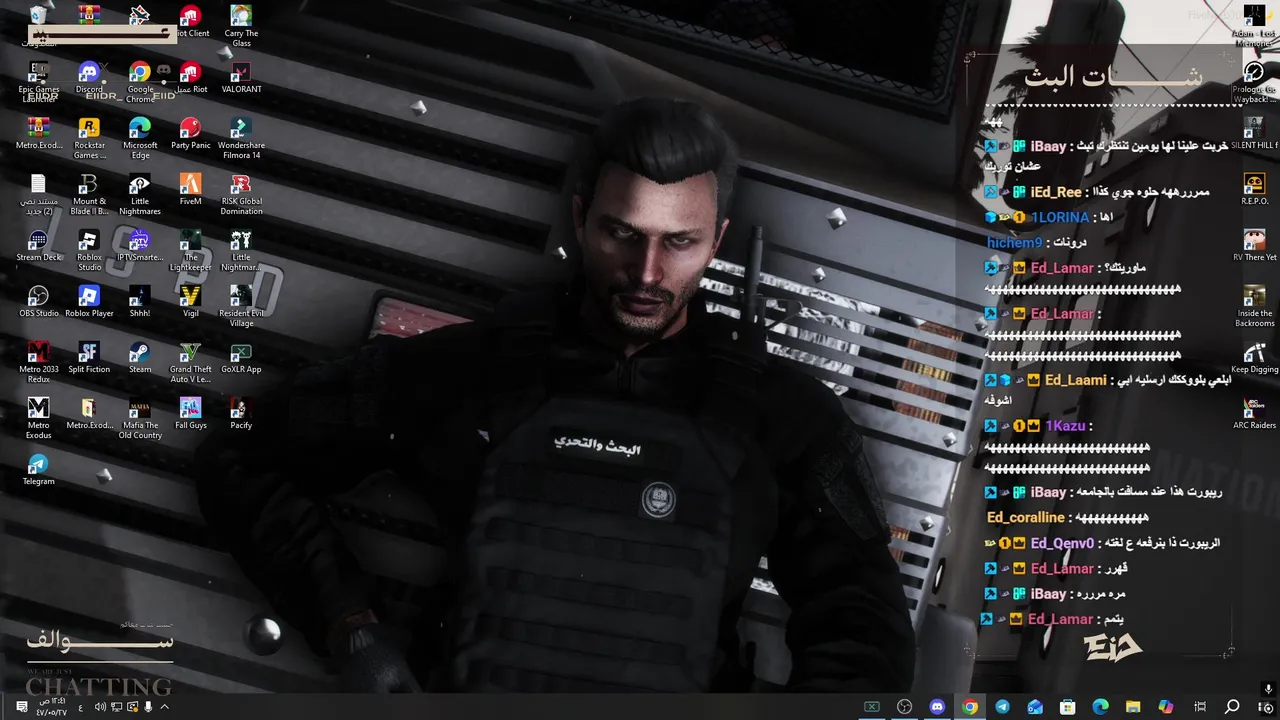Open Outlook mail from the taskbar
1280x720 pixels.
(1035, 707)
